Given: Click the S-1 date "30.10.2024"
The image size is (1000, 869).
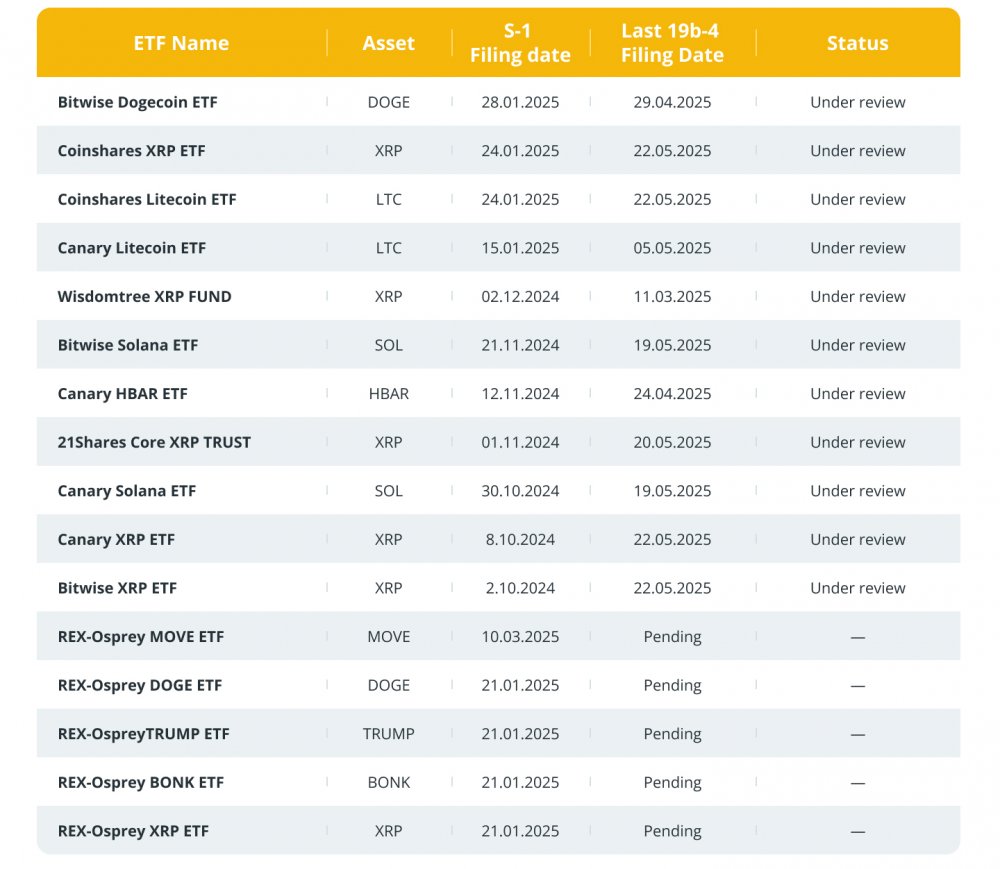Looking at the screenshot, I should coord(520,491).
